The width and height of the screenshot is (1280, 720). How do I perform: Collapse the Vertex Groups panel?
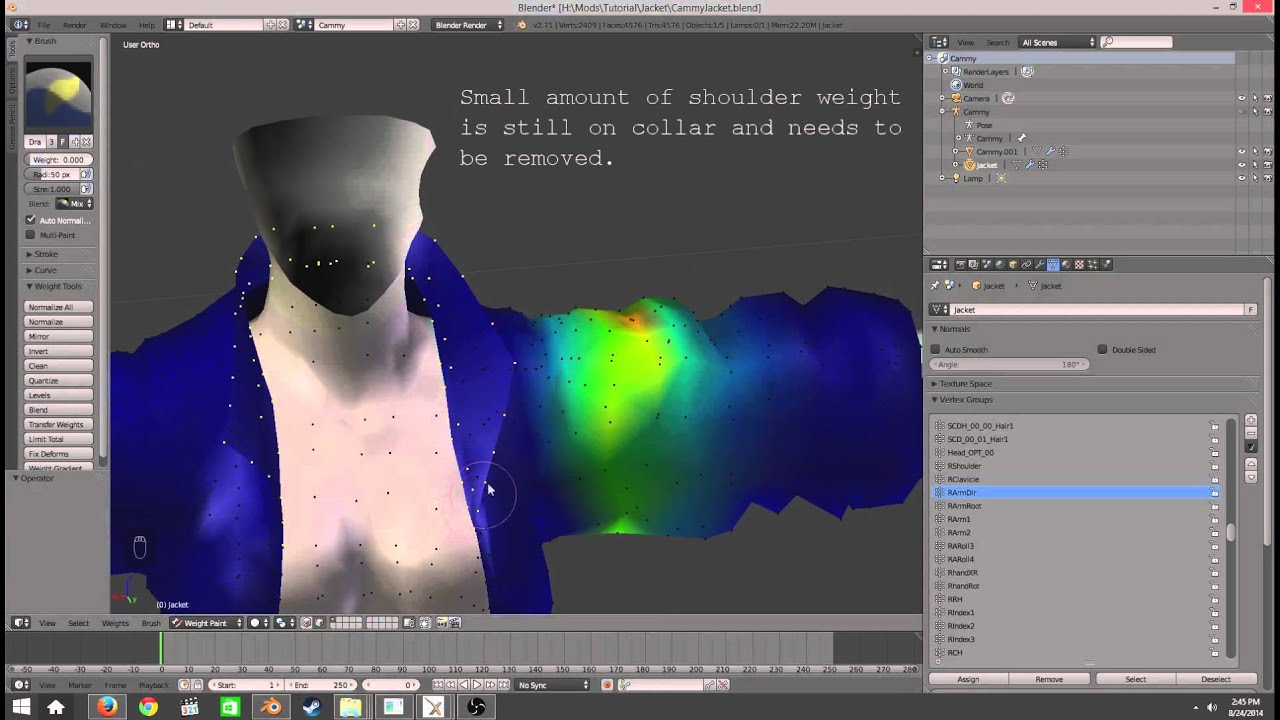(x=962, y=400)
